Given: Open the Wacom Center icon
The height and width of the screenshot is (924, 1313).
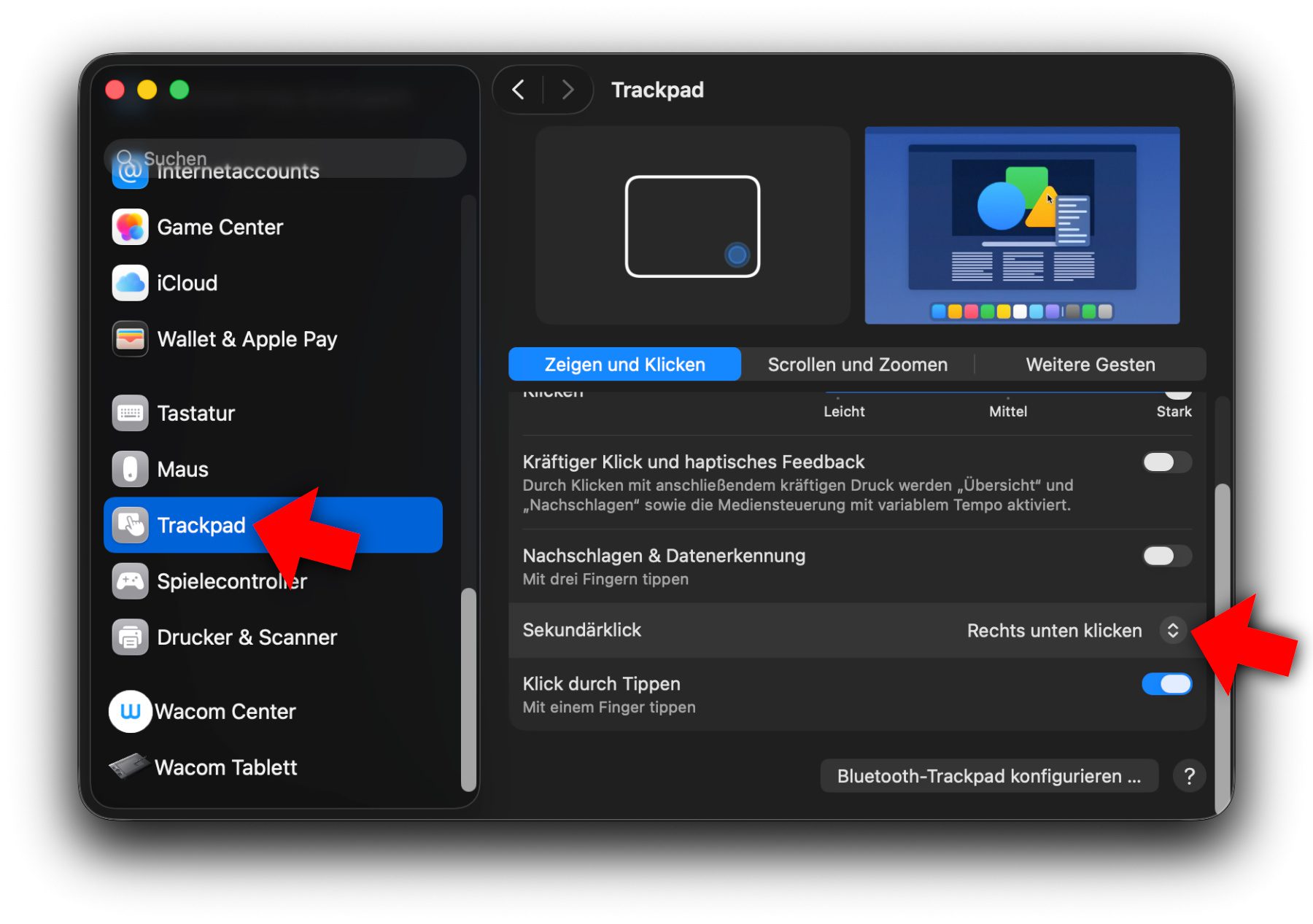Looking at the screenshot, I should pos(130,711).
